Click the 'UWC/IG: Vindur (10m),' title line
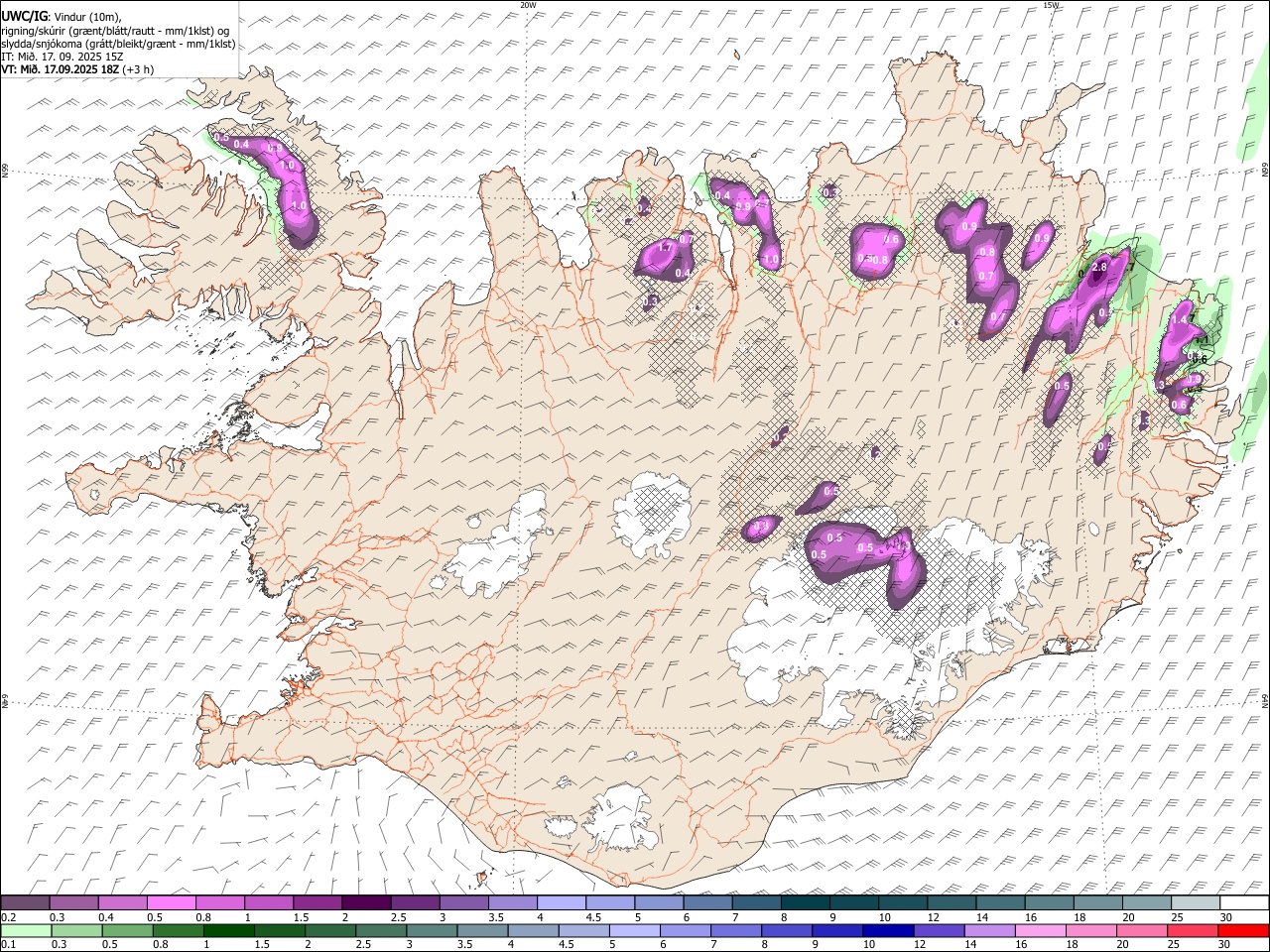Viewport: 1270px width, 952px height. coord(62,17)
